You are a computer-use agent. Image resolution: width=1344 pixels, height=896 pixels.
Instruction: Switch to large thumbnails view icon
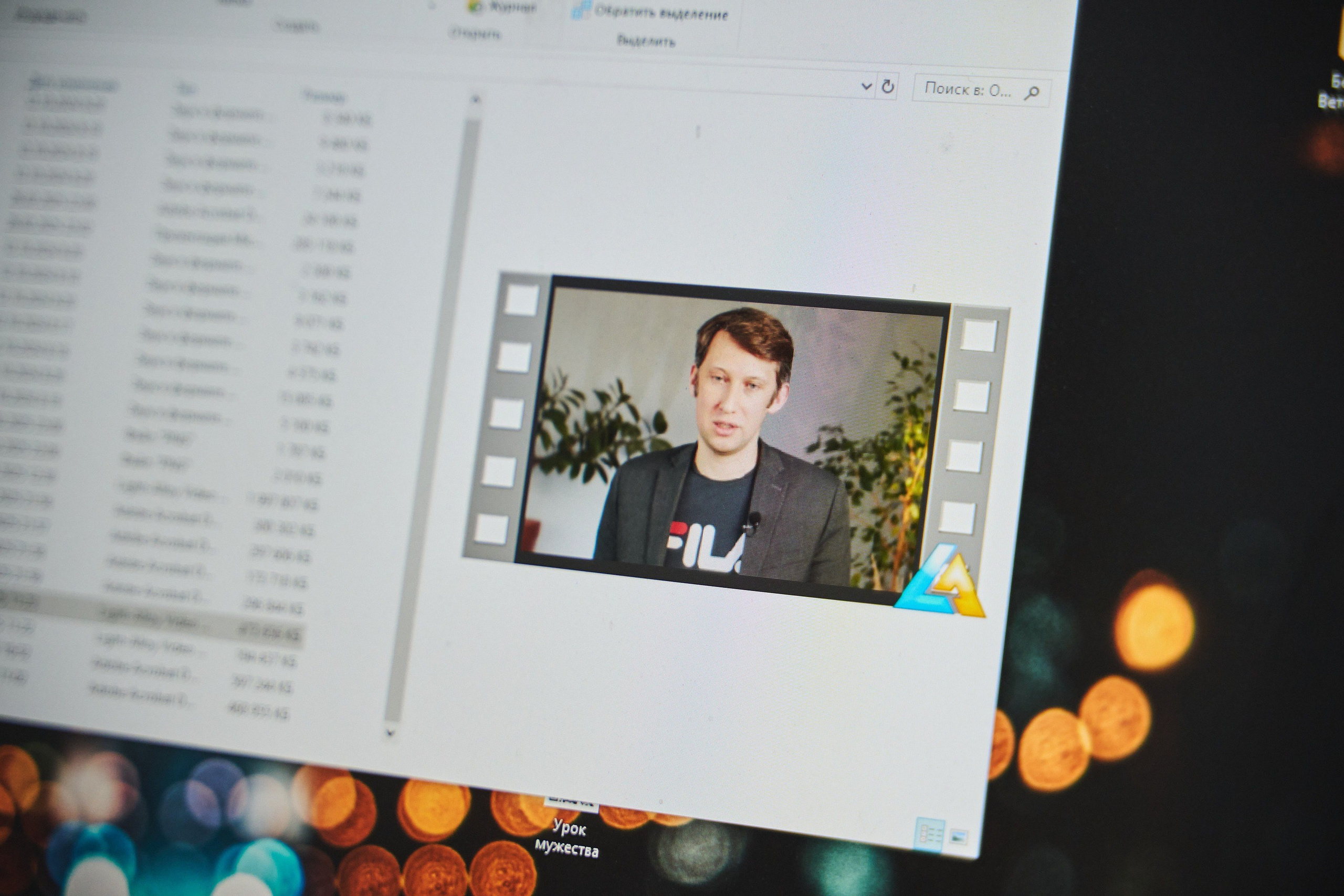[958, 838]
